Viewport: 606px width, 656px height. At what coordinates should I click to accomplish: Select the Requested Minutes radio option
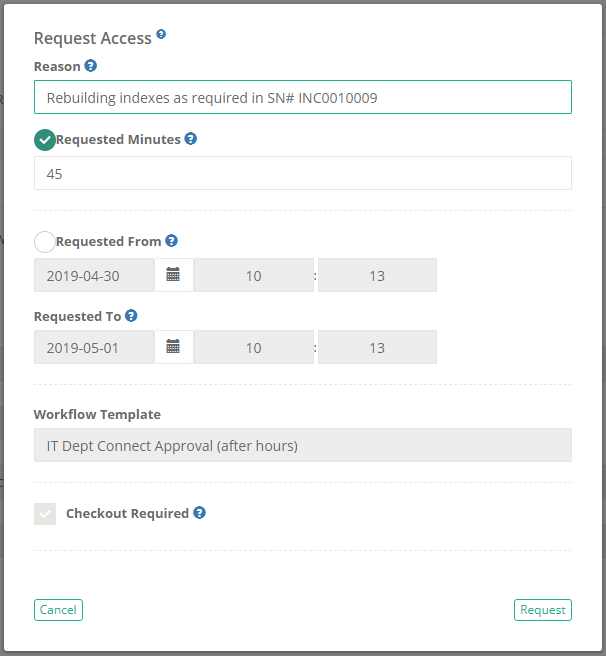point(45,140)
